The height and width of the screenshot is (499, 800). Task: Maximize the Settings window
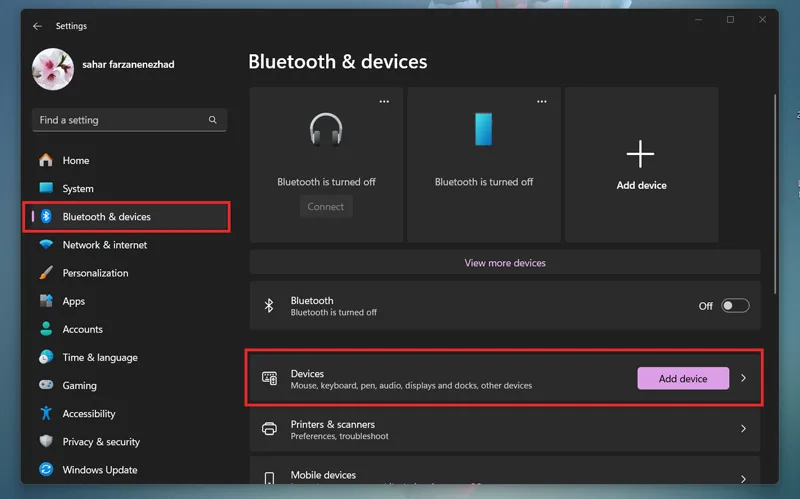[731, 19]
